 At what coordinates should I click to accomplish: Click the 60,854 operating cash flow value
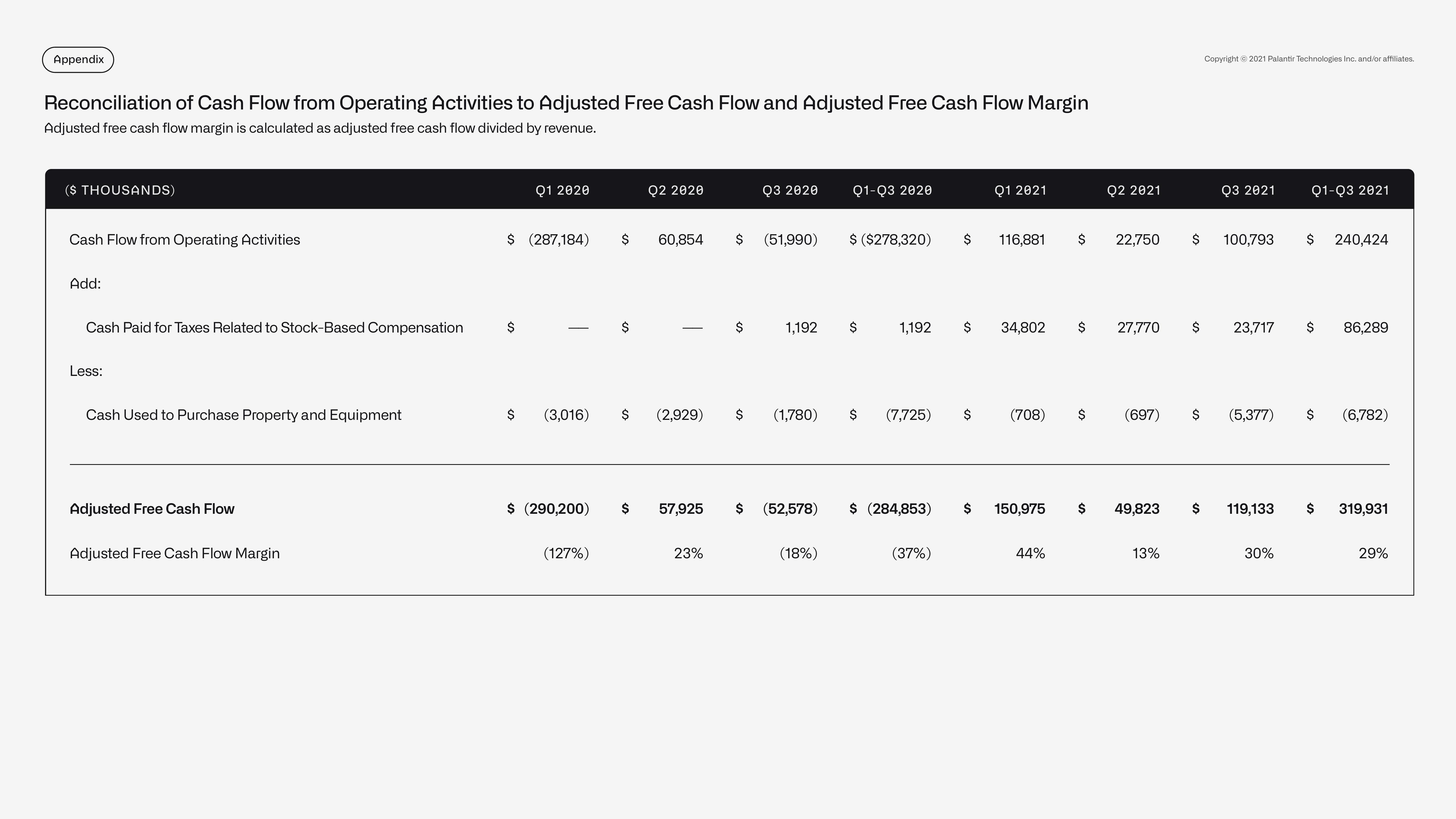[681, 240]
